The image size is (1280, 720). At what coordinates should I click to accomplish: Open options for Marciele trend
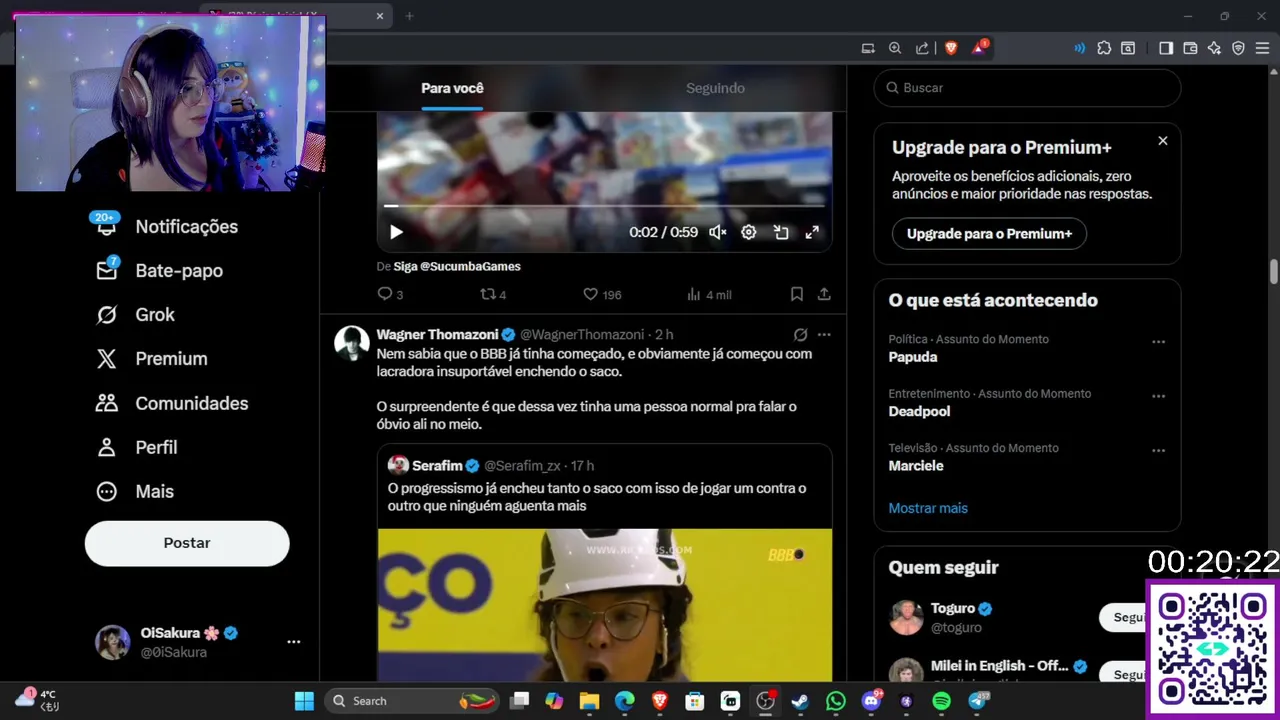click(x=1158, y=450)
